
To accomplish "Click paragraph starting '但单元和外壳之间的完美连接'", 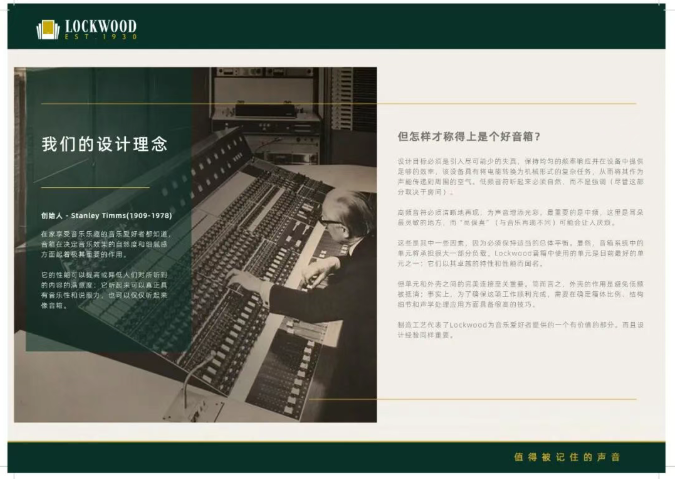I will coord(520,294).
